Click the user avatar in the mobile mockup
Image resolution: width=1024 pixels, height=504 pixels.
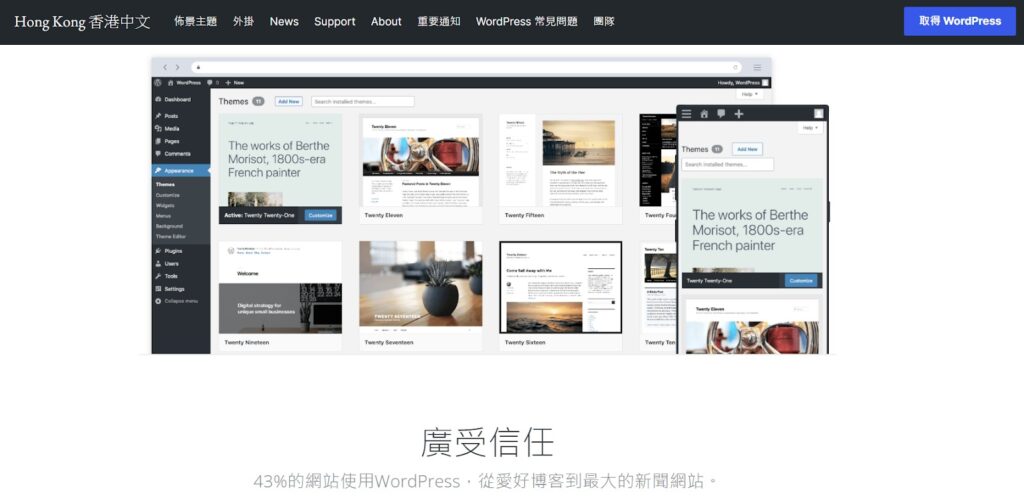(x=818, y=114)
